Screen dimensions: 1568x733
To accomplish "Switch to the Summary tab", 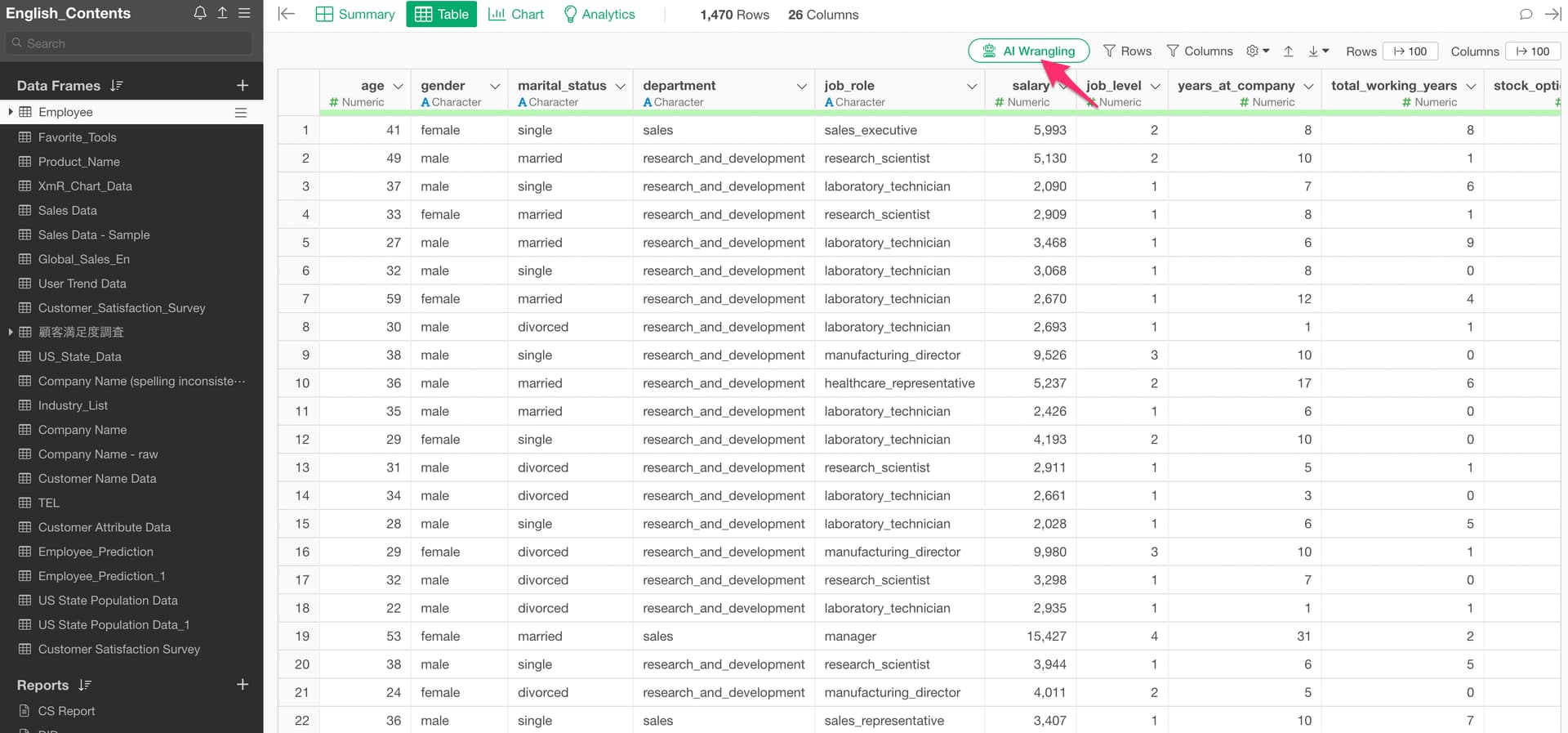I will click(x=355, y=15).
